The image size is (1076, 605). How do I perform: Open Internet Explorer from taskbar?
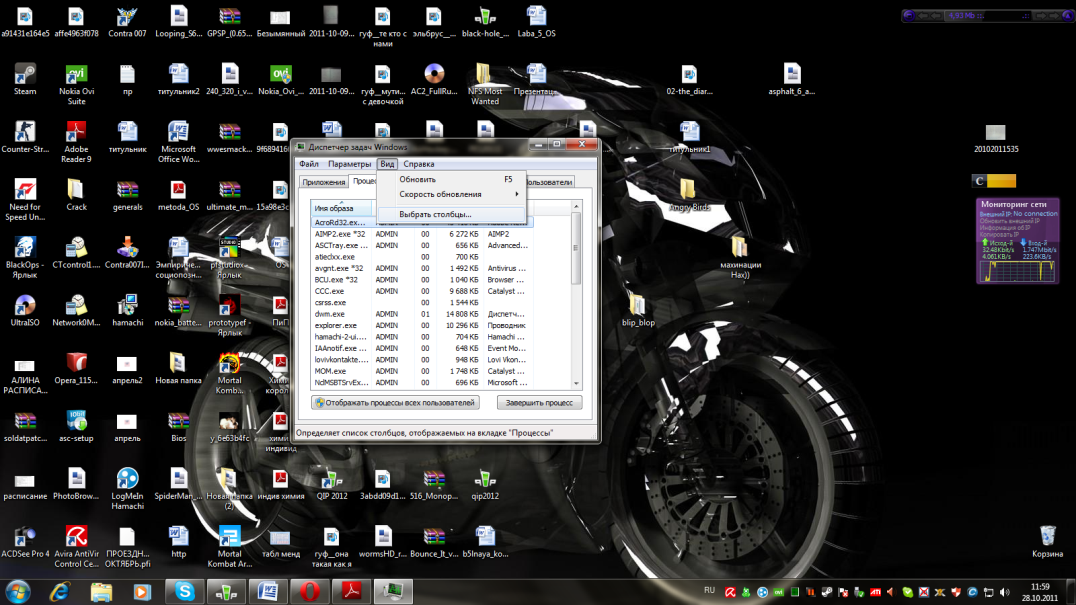(60, 591)
